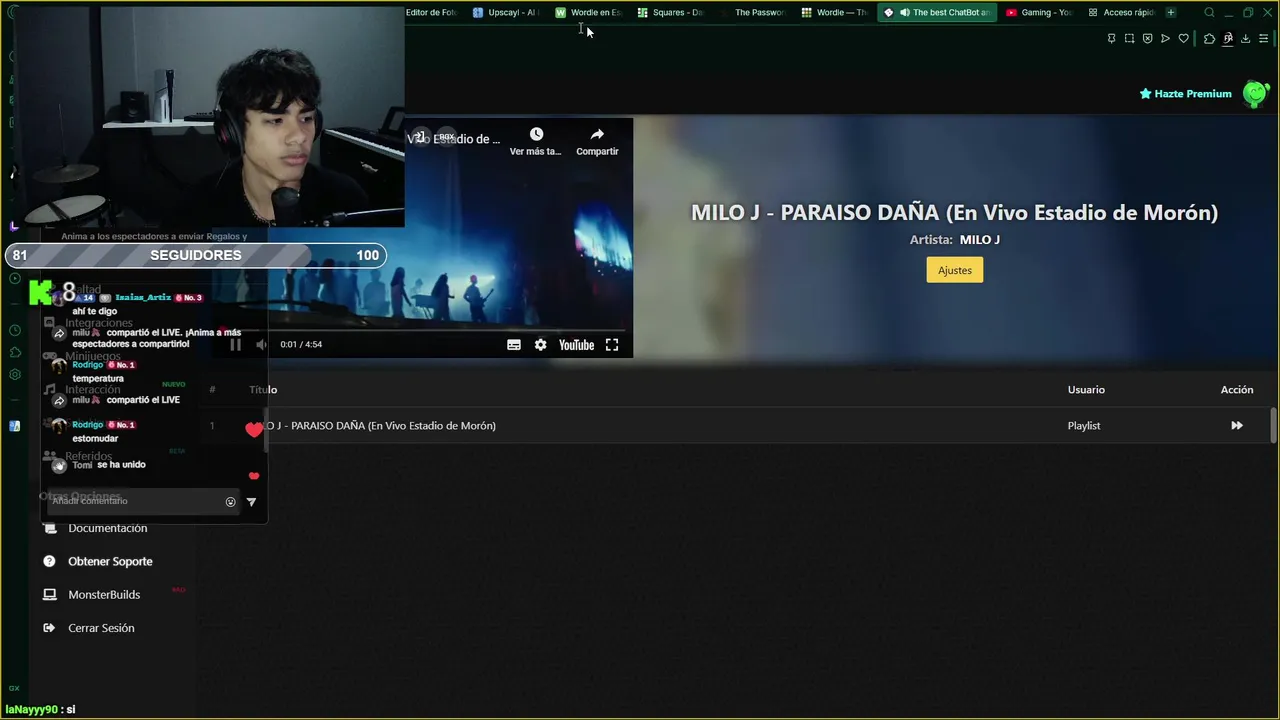Skip the MILO J song with the fast-forward icon

pyautogui.click(x=1237, y=426)
